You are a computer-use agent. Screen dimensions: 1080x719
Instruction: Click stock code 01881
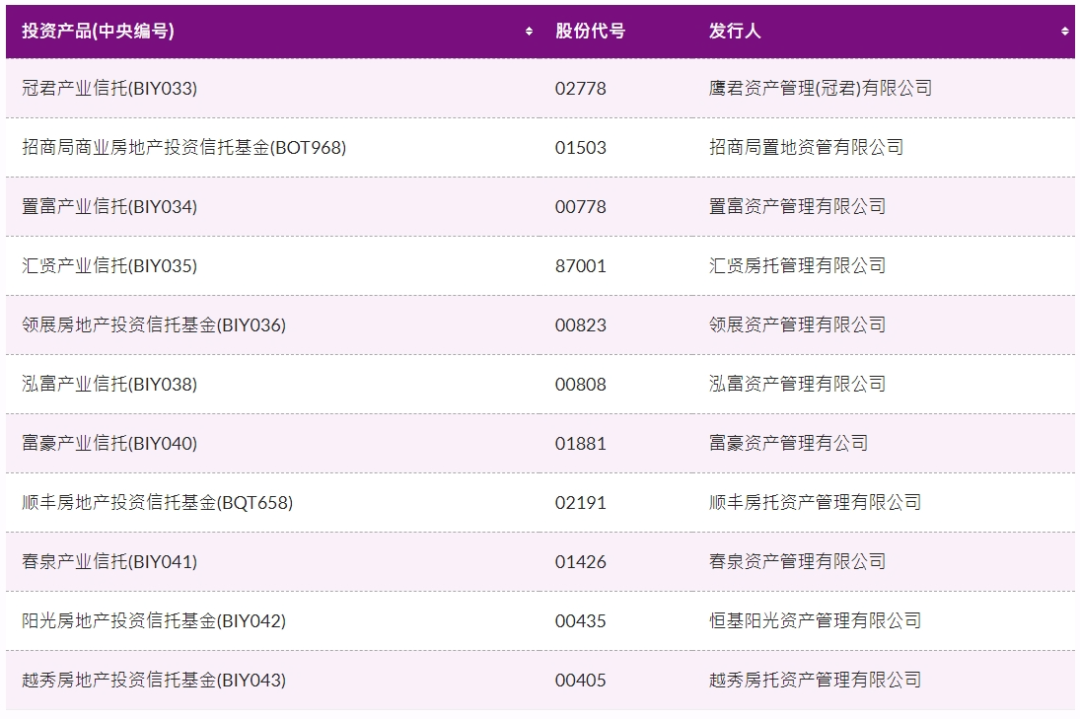[581, 444]
